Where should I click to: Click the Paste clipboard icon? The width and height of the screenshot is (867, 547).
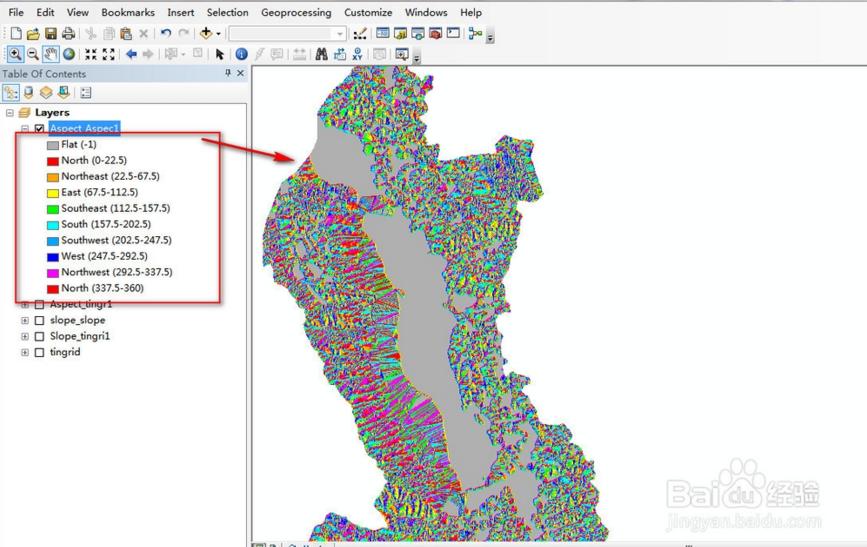(126, 34)
